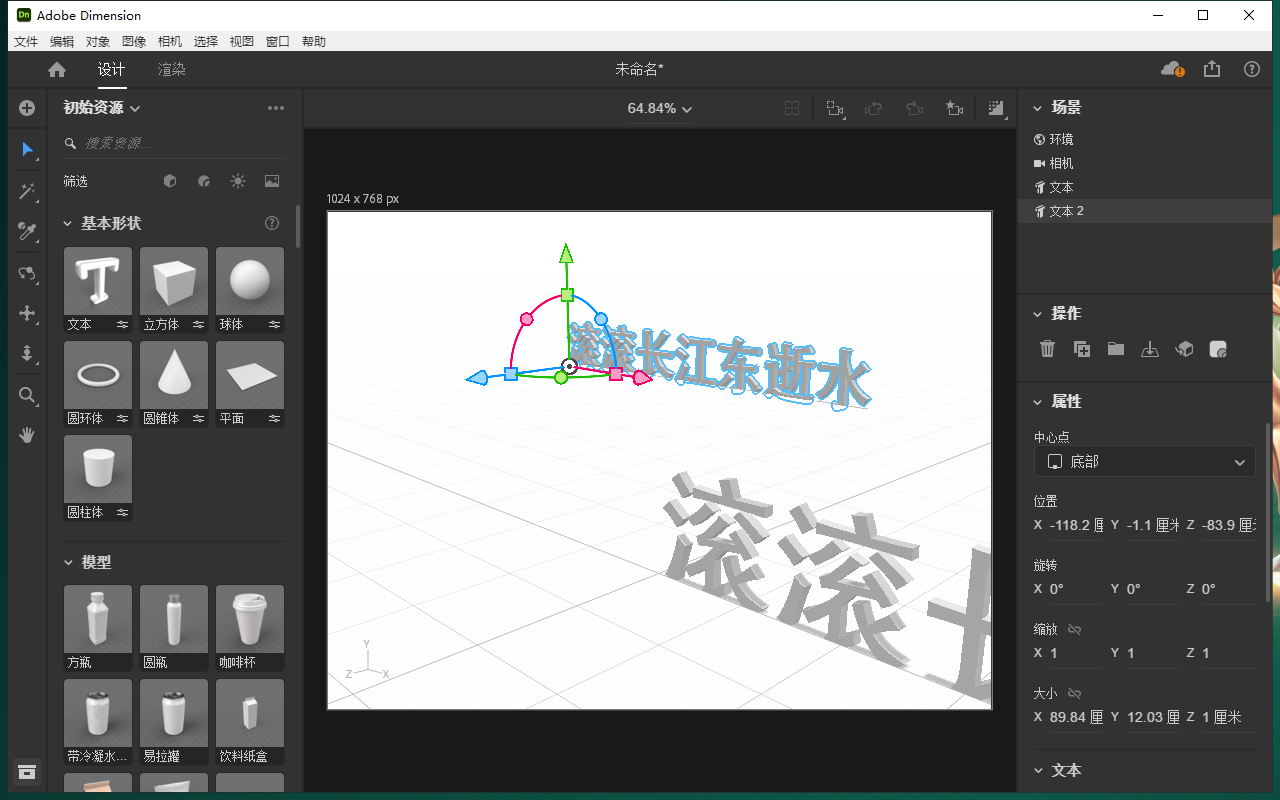The image size is (1280, 800).
Task: Click Move to Ground icon under 操作
Action: [1150, 349]
